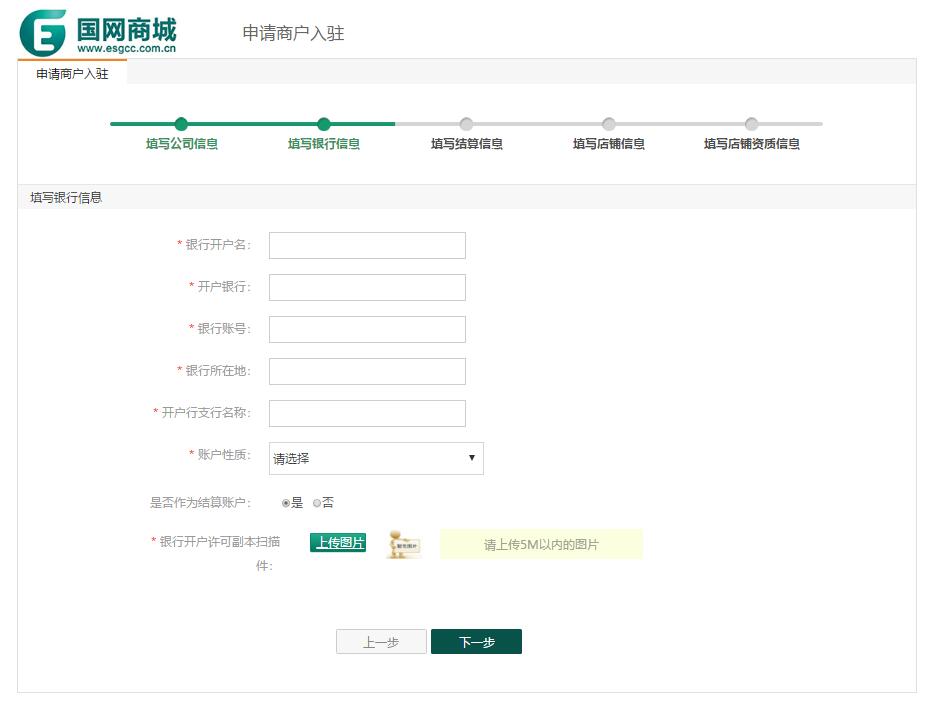Click the placeholder image thumbnail
This screenshot has height=702, width=935.
(404, 545)
